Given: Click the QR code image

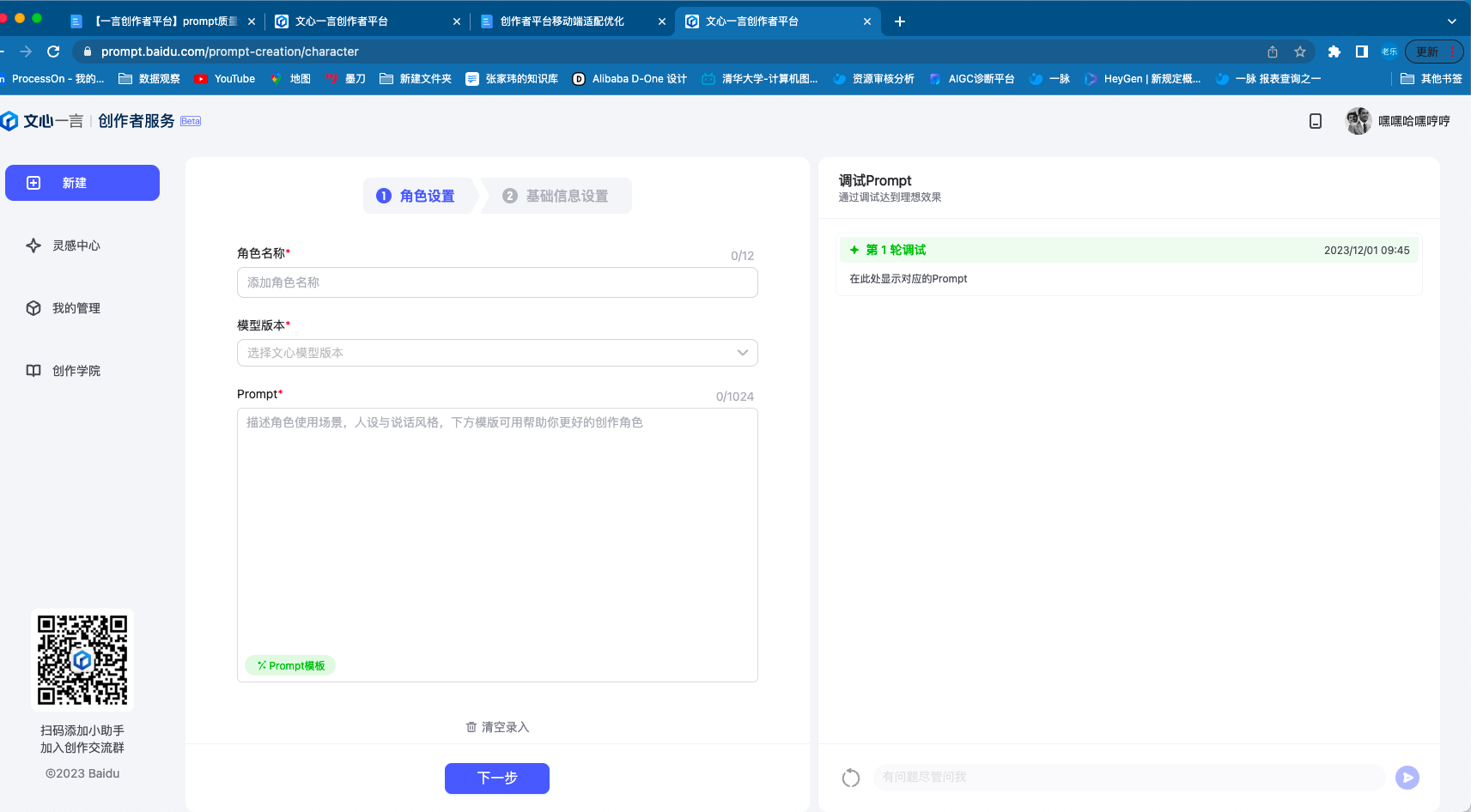Looking at the screenshot, I should pyautogui.click(x=82, y=659).
